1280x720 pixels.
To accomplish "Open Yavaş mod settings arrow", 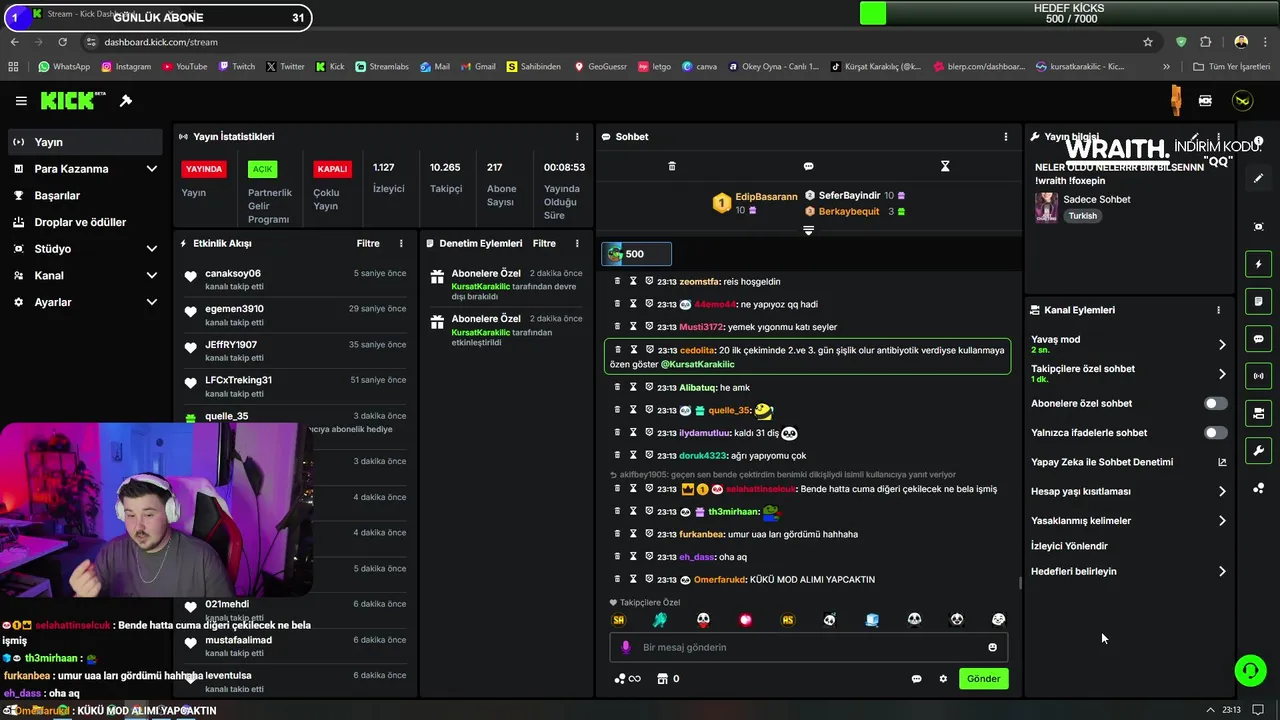I will pos(1222,345).
